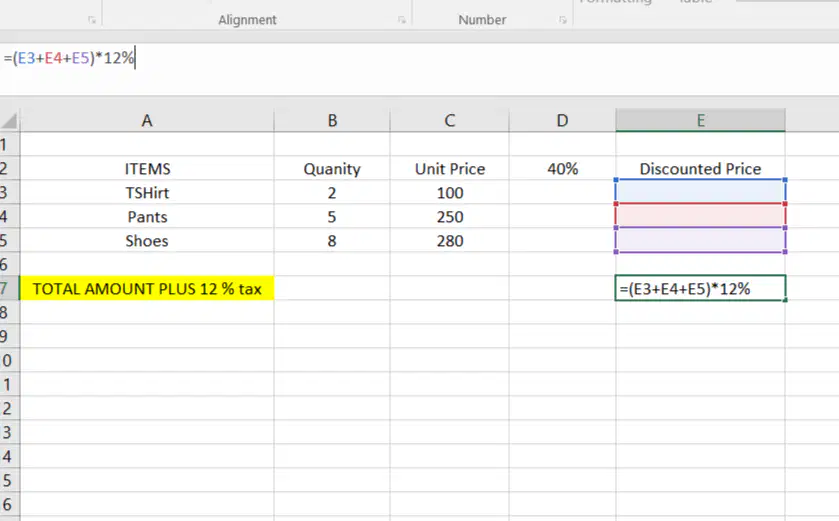Image resolution: width=839 pixels, height=521 pixels.
Task: Click the Select All corner triangle
Action: (10, 120)
